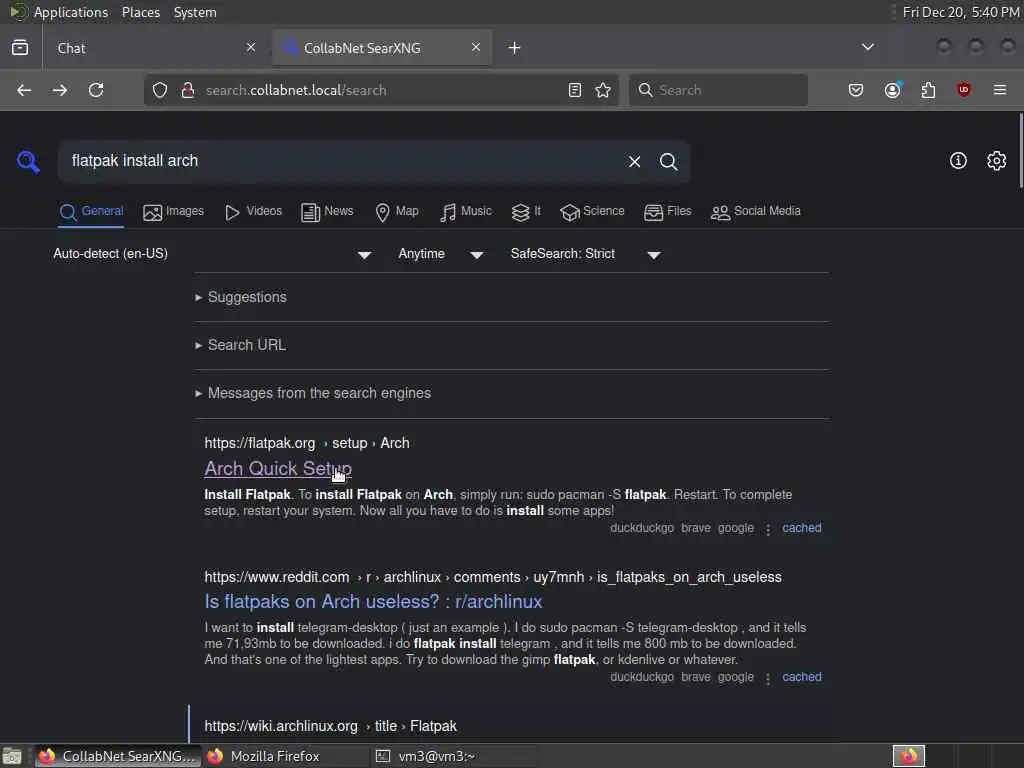Image resolution: width=1024 pixels, height=768 pixels.
Task: Focus the browser address bar
Action: coord(382,90)
